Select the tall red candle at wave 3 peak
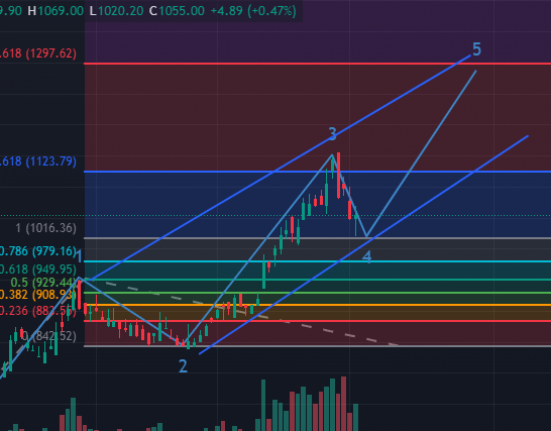The image size is (551, 431). pos(338,175)
